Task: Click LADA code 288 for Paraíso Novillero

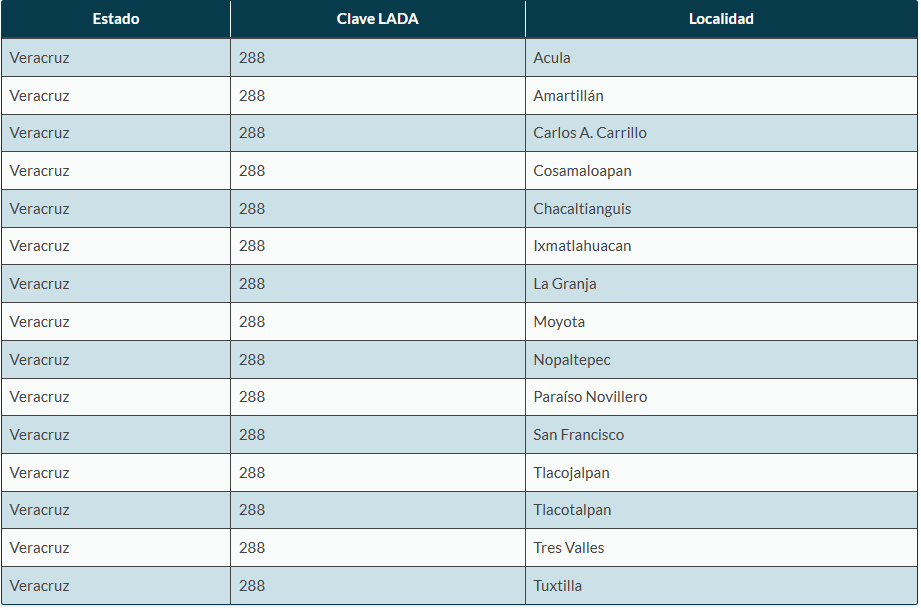Action: 252,397
